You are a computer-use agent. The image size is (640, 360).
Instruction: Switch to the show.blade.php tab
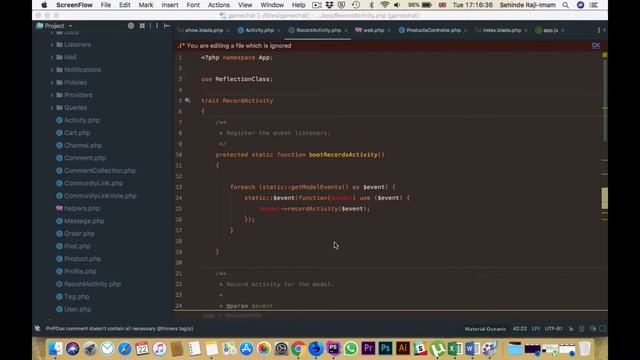[204, 30]
